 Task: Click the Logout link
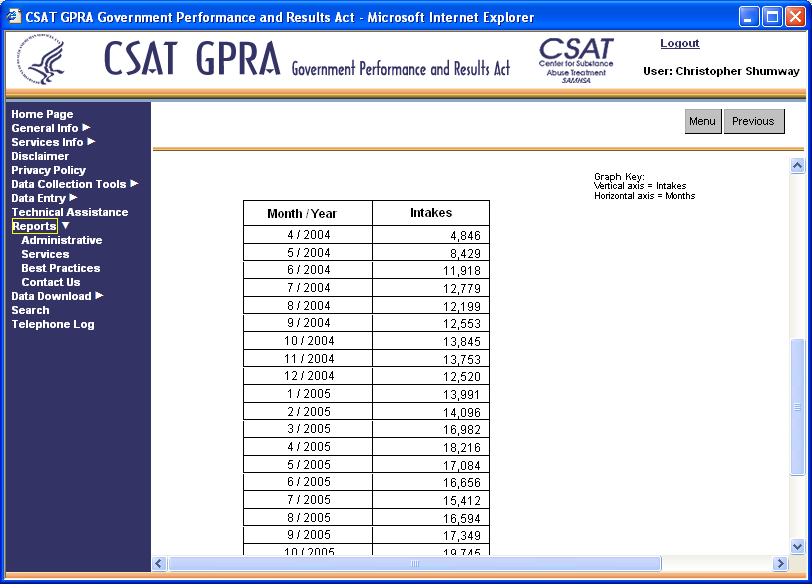(679, 44)
